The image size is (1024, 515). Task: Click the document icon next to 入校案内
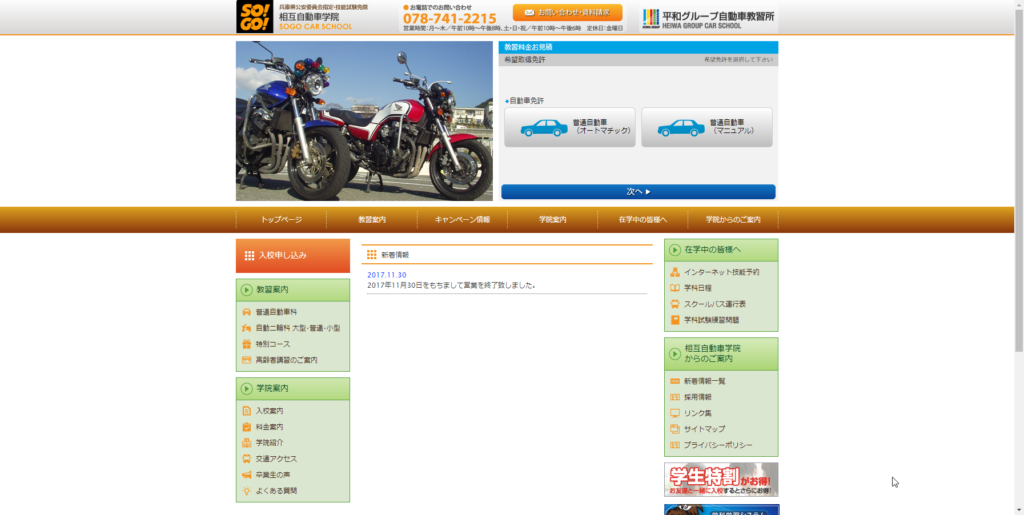click(x=246, y=411)
